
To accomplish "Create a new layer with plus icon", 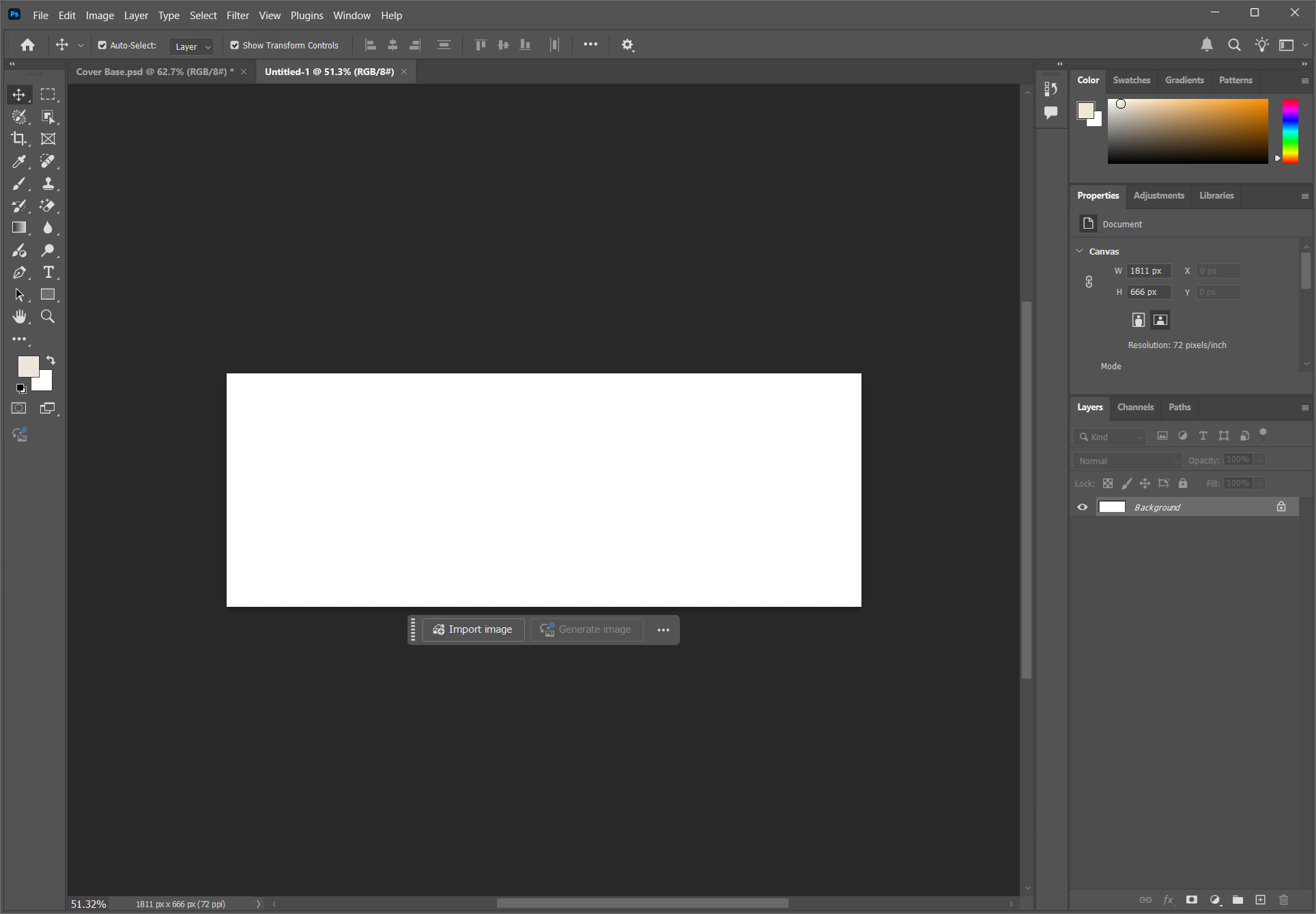I will pos(1260,900).
